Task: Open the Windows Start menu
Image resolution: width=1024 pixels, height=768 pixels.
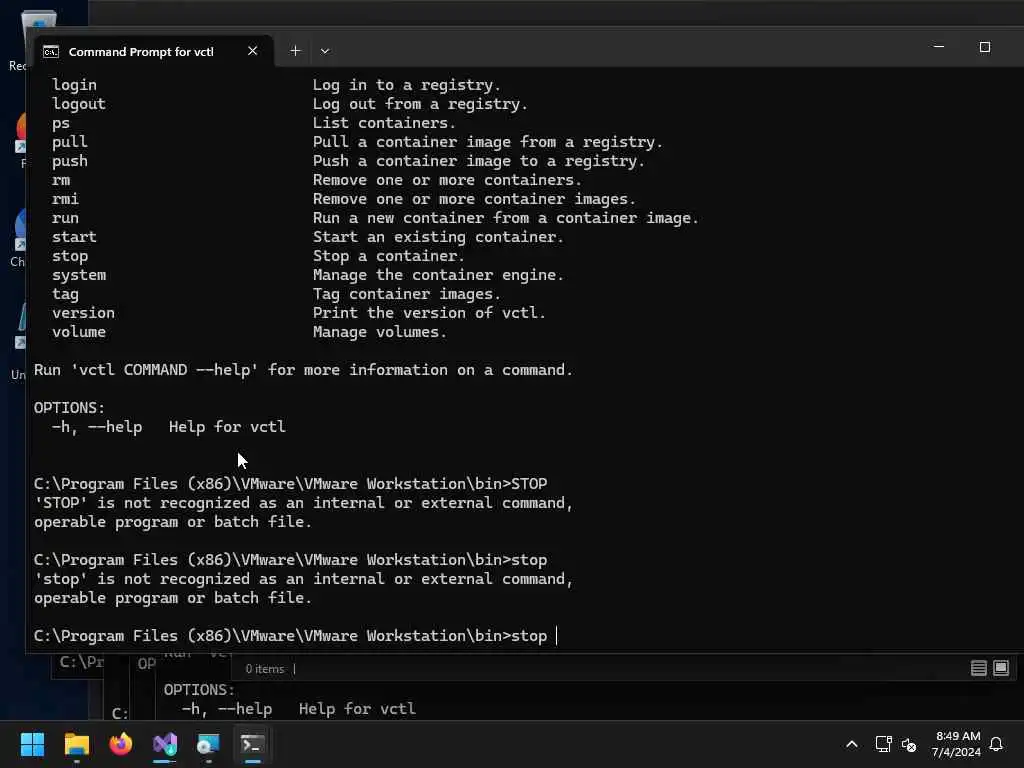Action: (x=32, y=744)
